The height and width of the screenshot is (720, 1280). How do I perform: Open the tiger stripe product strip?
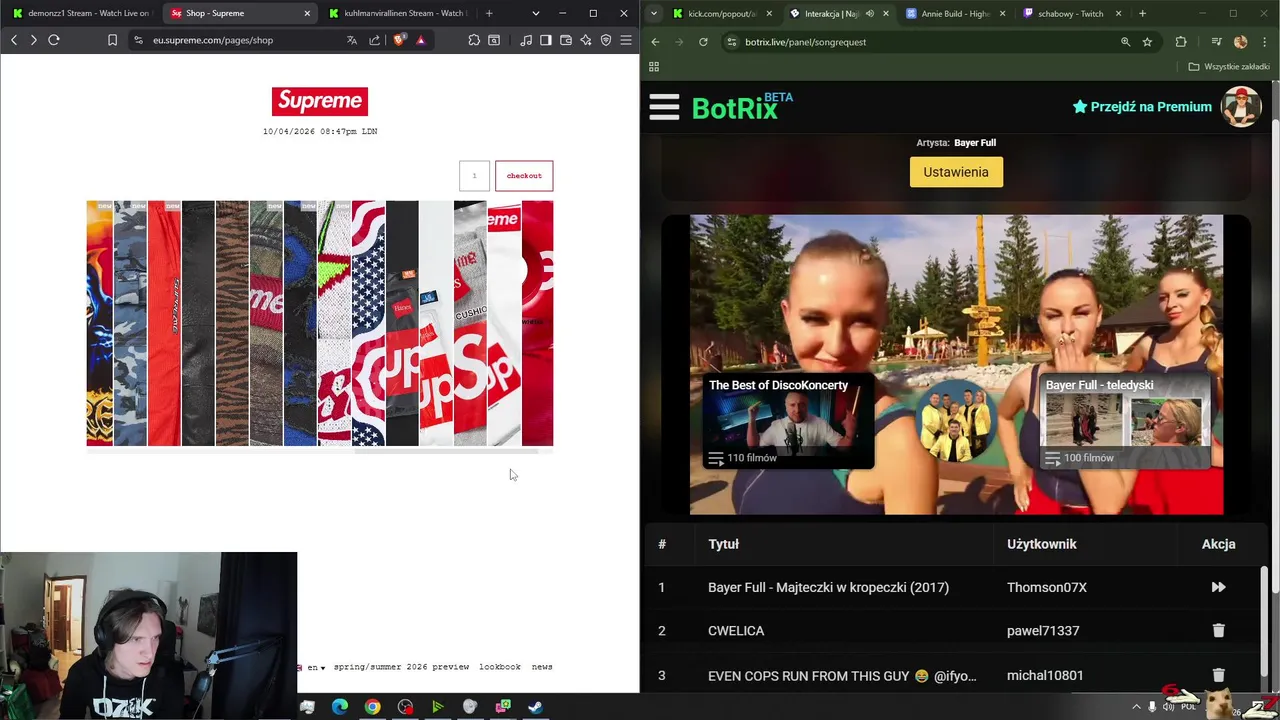(232, 323)
